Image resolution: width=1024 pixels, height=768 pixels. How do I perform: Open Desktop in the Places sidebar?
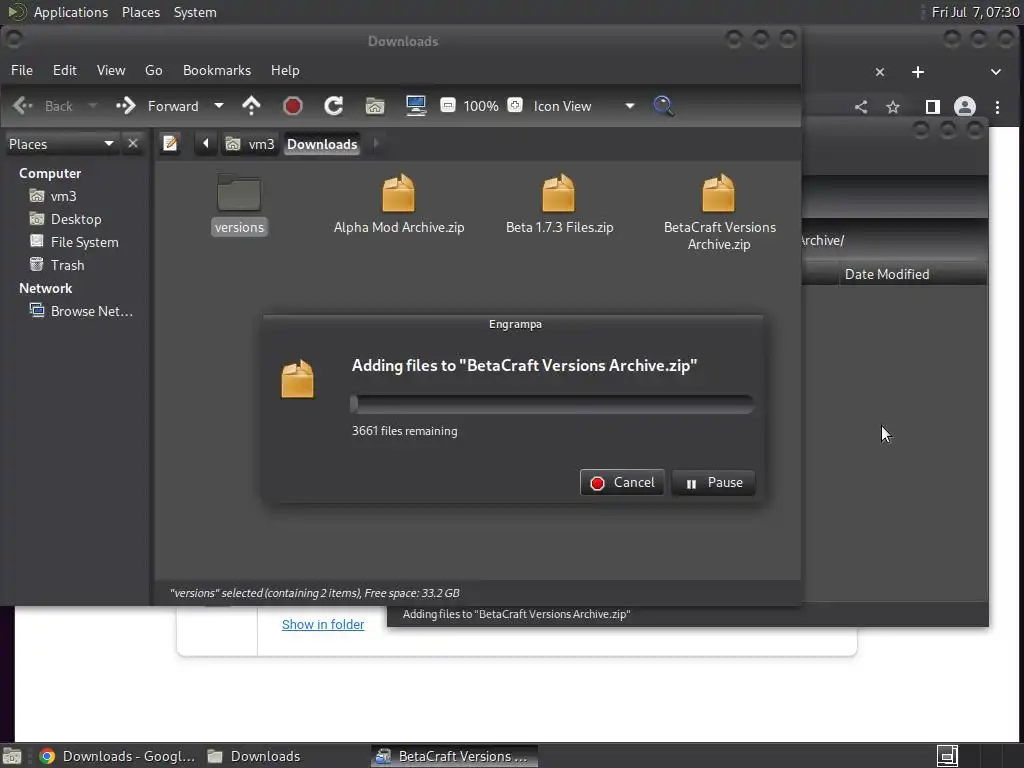(65, 219)
